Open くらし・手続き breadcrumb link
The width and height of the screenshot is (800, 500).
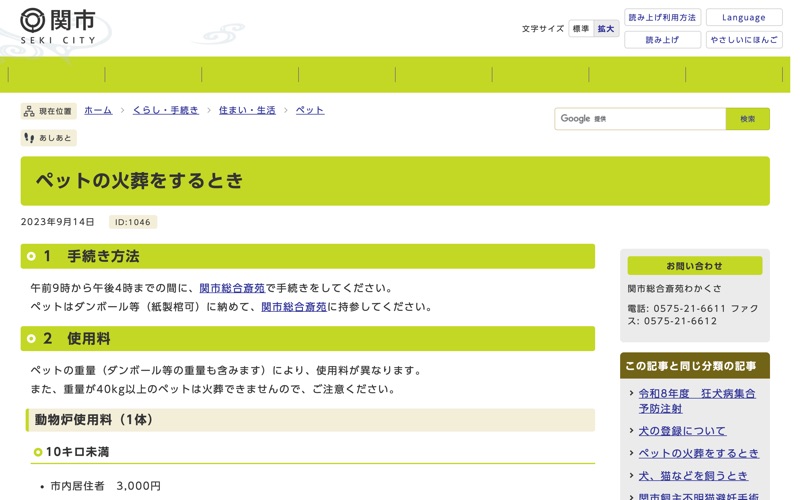[x=165, y=110]
